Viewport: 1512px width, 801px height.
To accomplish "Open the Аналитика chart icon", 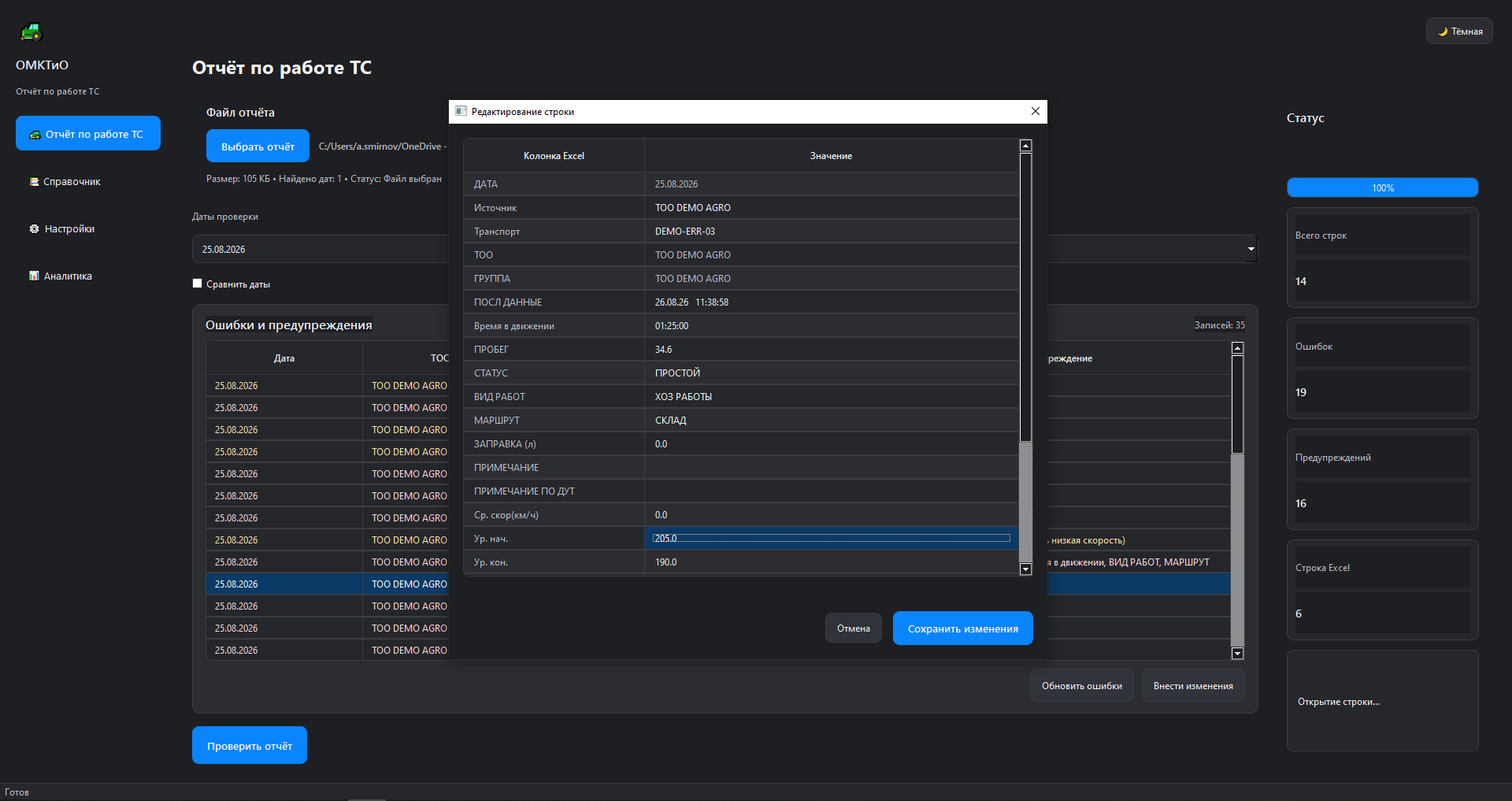I will tap(34, 276).
